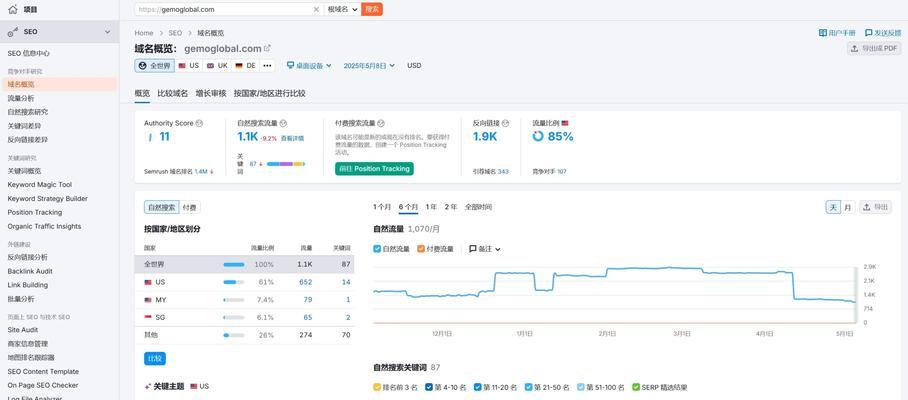The height and width of the screenshot is (400, 908).
Task: Click the Authority Score gauge icon beside 11
Action: point(150,137)
